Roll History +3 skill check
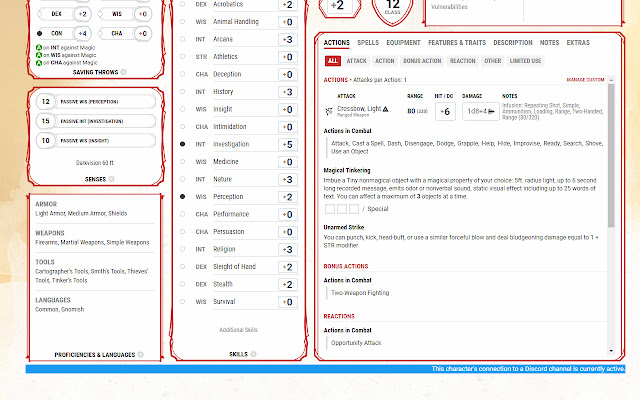This screenshot has width=640, height=400. pos(288,92)
